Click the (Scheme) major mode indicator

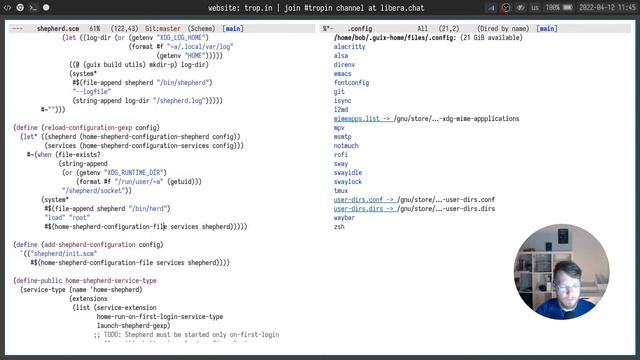(201, 29)
